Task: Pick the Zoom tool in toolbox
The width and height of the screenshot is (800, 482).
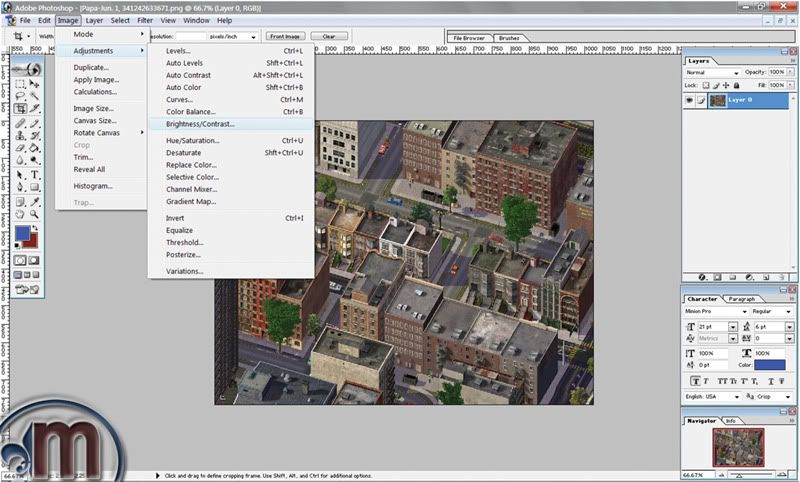Action: 35,213
